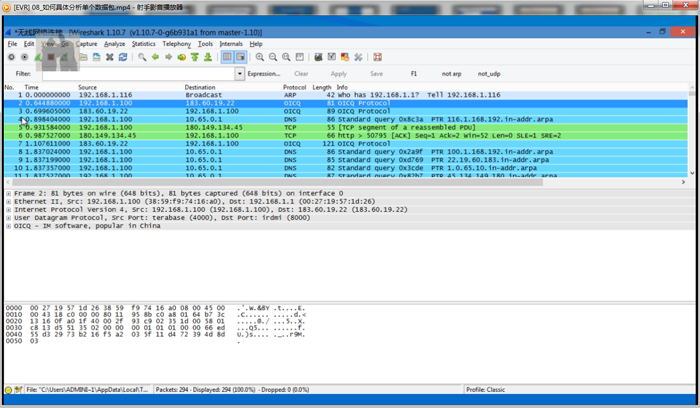Select packet 6 TCP http ACK row
700x408 pixels.
pos(346,136)
